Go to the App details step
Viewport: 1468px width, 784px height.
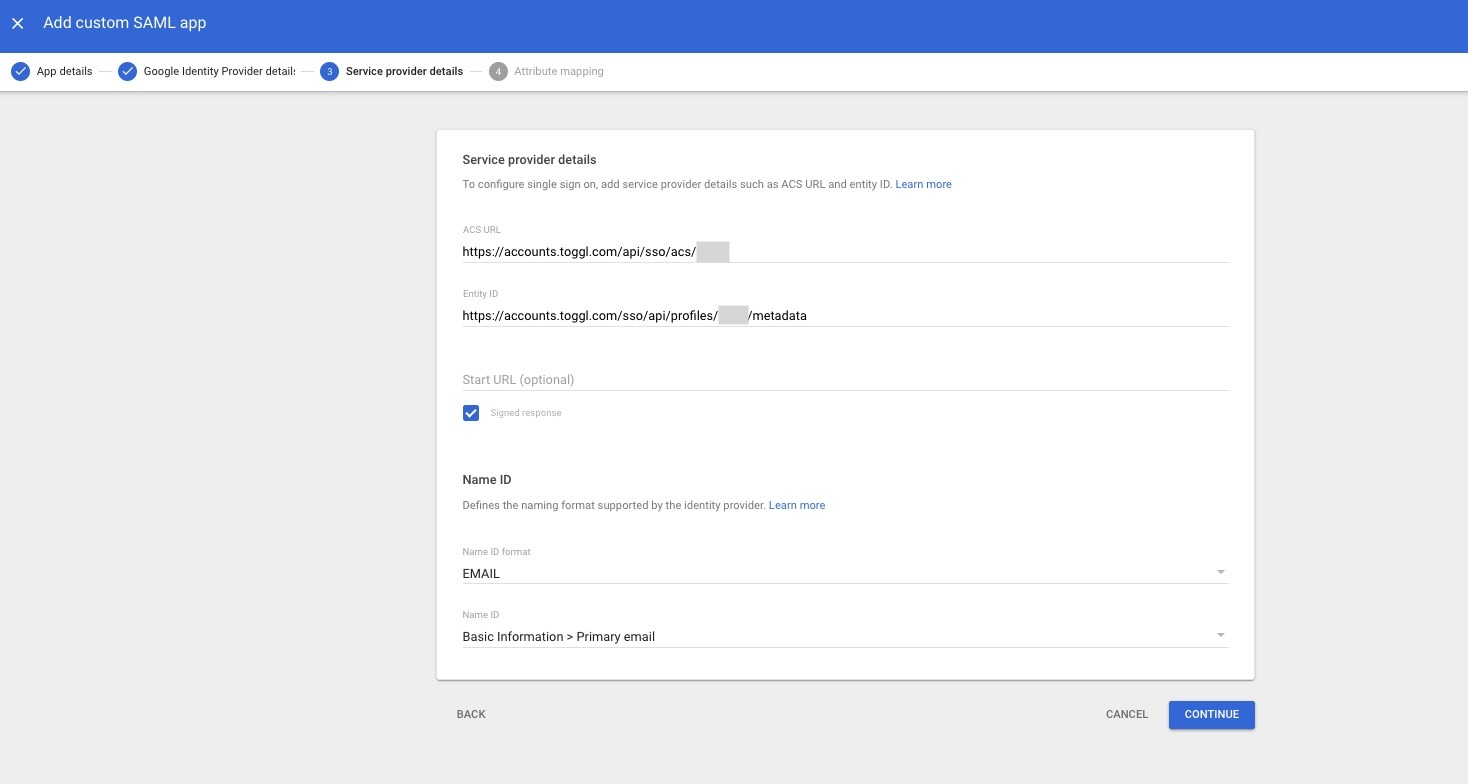[64, 71]
